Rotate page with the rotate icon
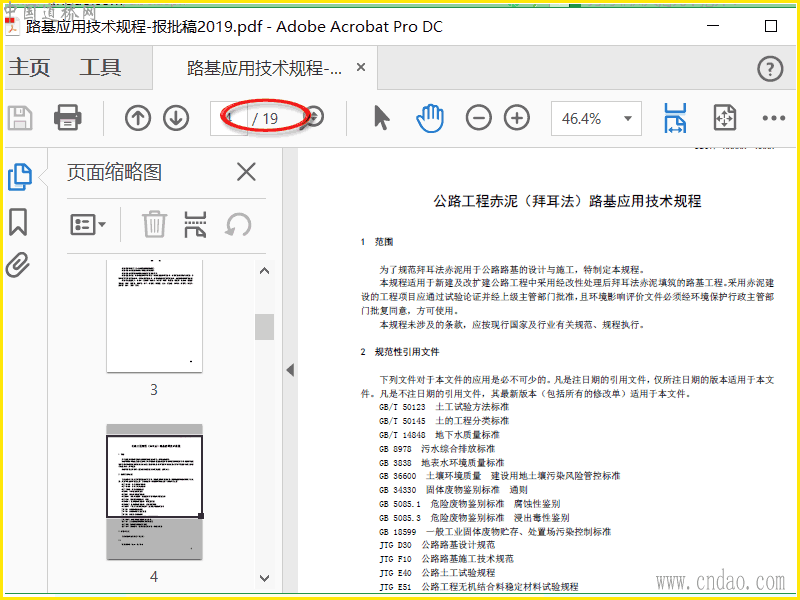 (238, 224)
